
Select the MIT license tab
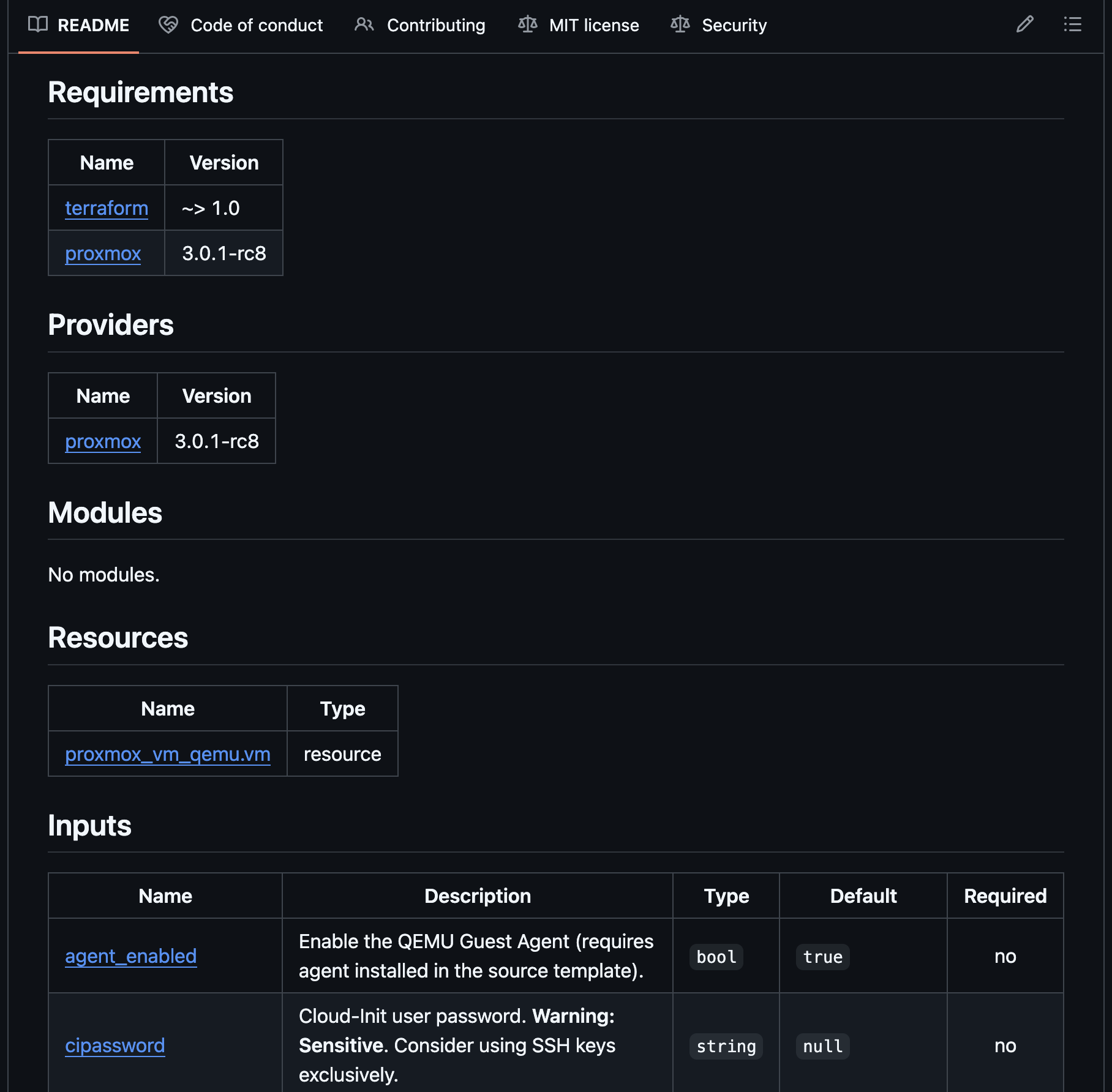[593, 25]
